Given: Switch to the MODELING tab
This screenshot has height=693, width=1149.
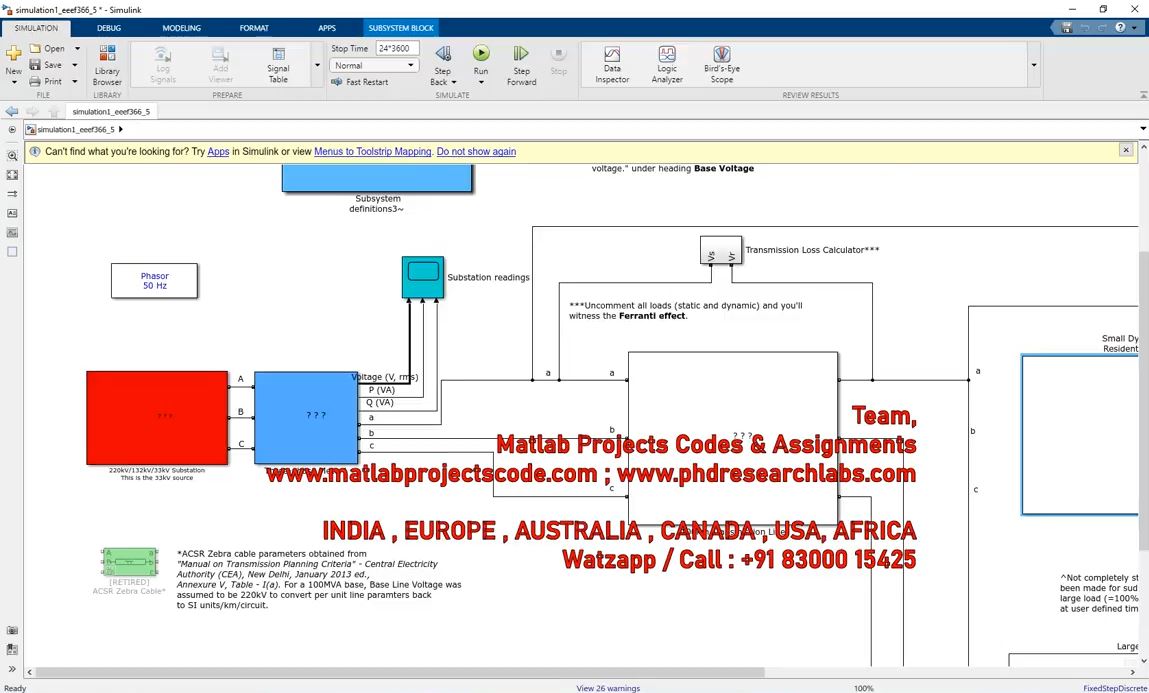Looking at the screenshot, I should coord(182,28).
